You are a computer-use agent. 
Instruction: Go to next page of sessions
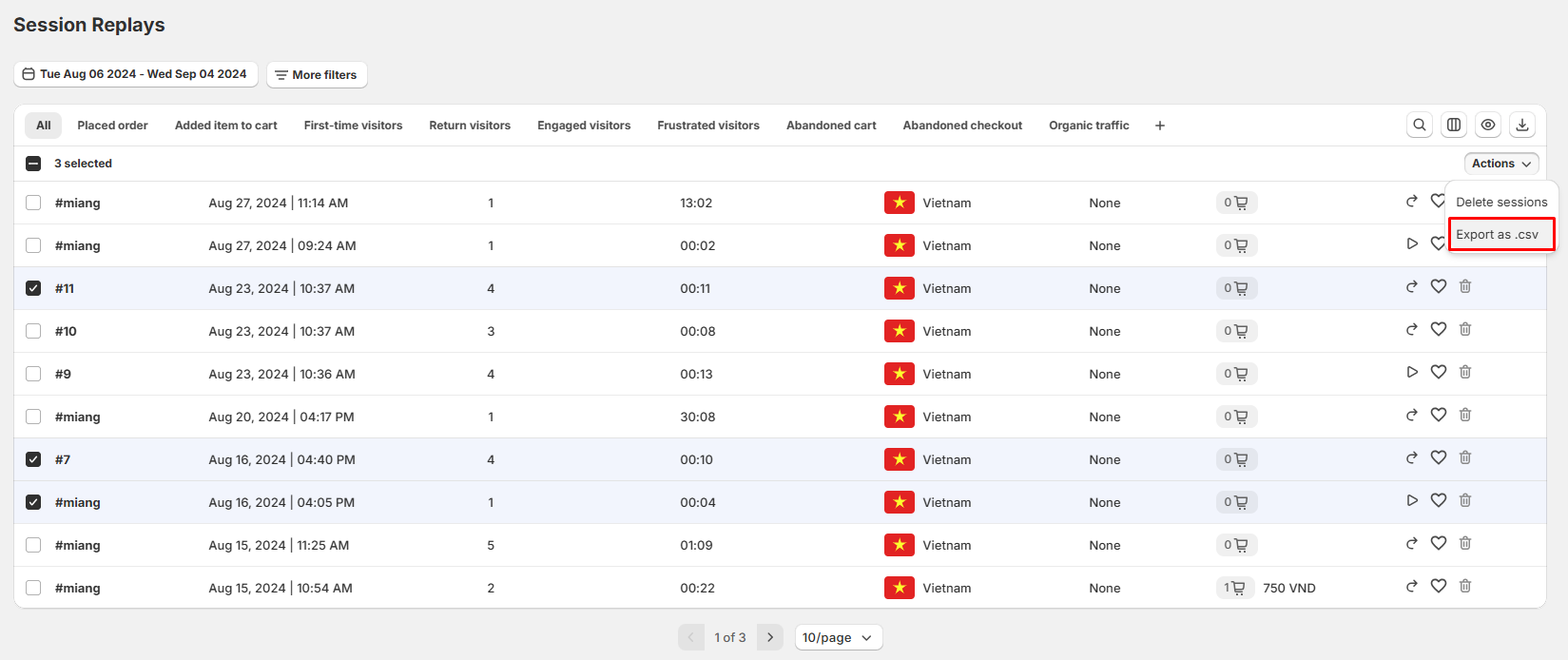click(770, 637)
